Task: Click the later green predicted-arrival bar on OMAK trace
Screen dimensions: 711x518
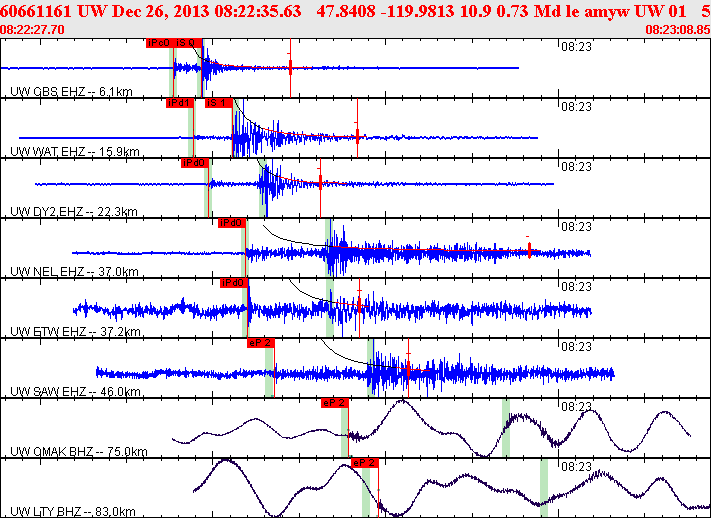Action: pos(506,428)
